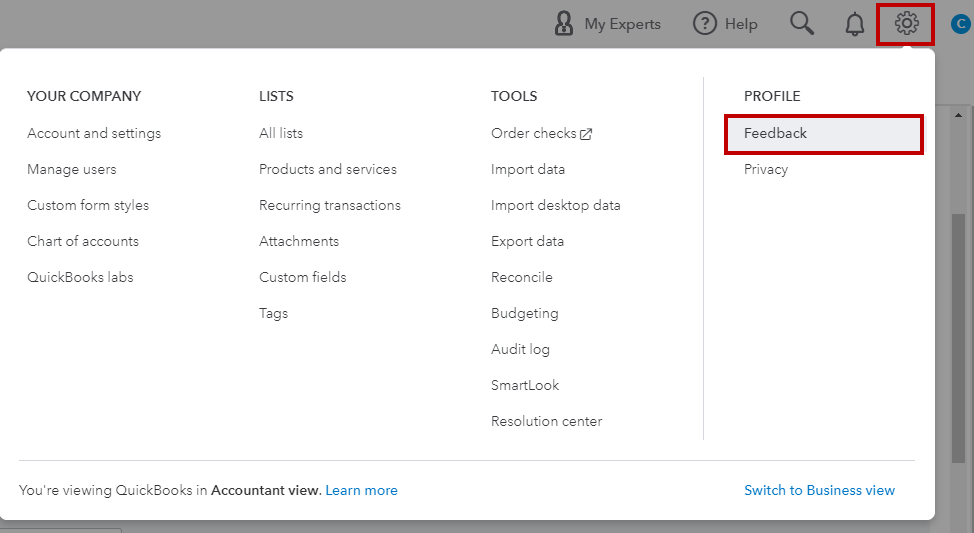Choose Products and services
Image resolution: width=974 pixels, height=533 pixels.
tap(328, 169)
